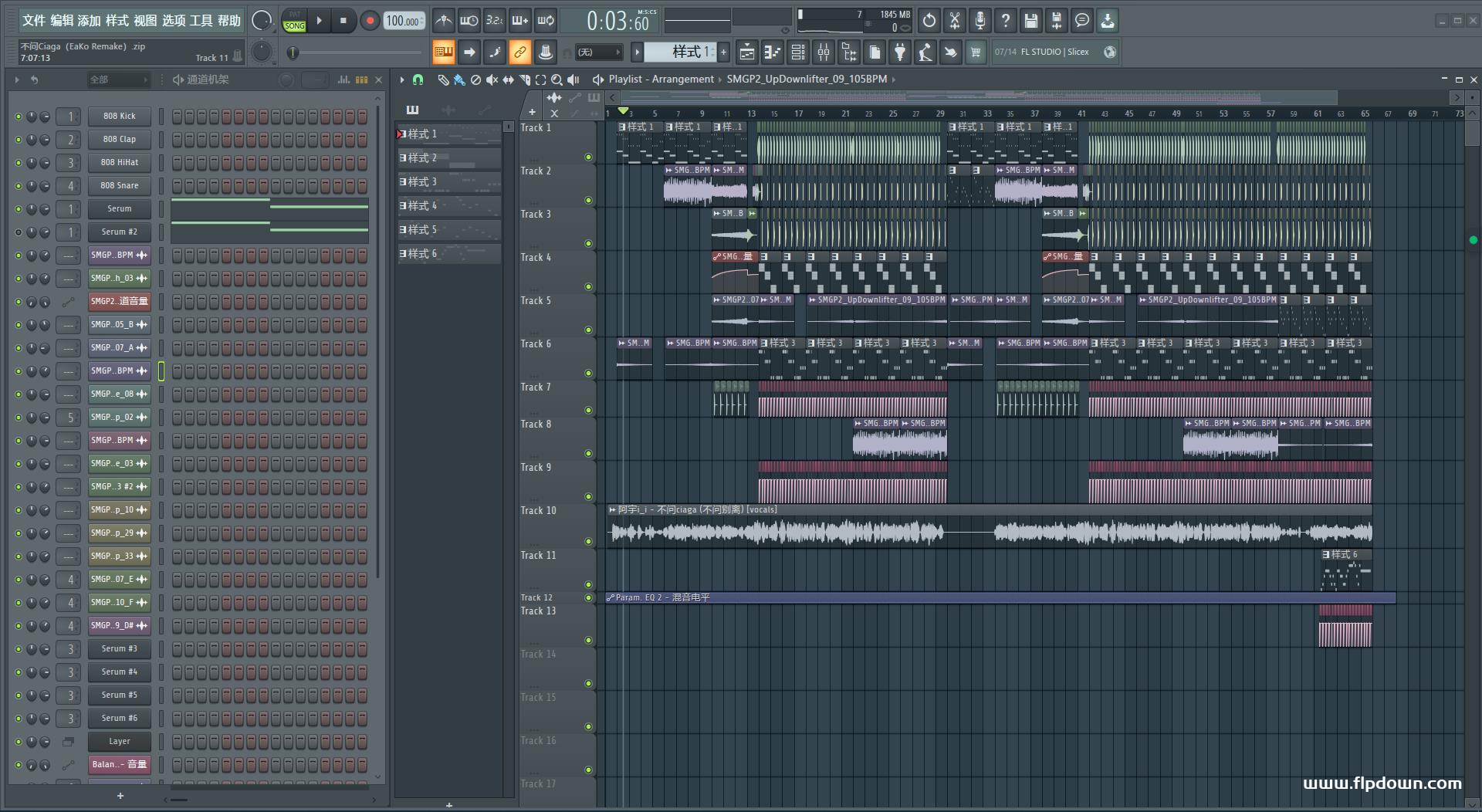Click the plus button next to pattern selector
The image size is (1482, 812).
pyautogui.click(x=723, y=52)
